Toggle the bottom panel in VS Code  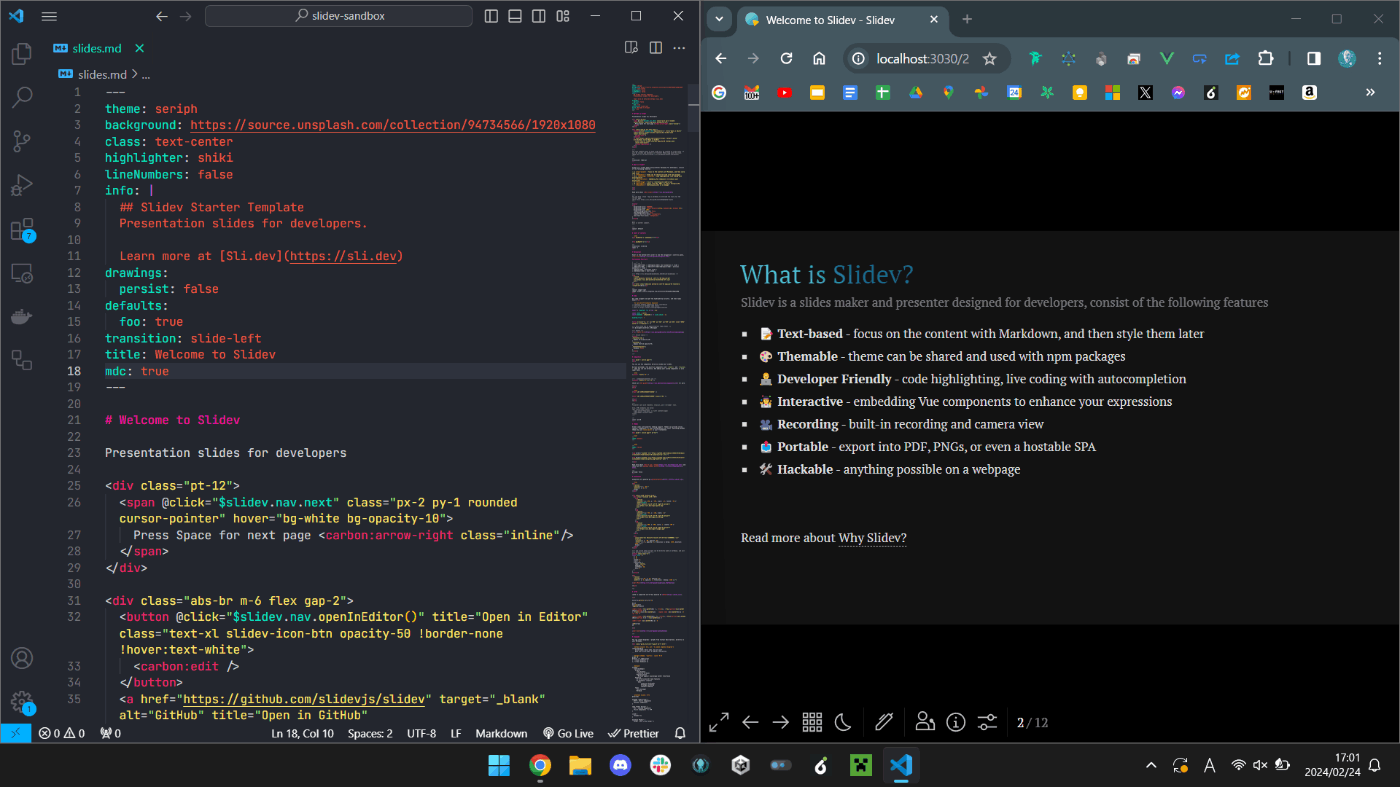click(x=515, y=16)
